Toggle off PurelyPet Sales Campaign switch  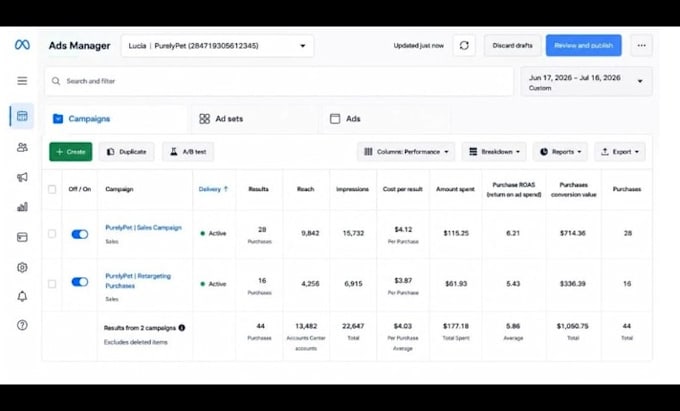[x=80, y=234]
